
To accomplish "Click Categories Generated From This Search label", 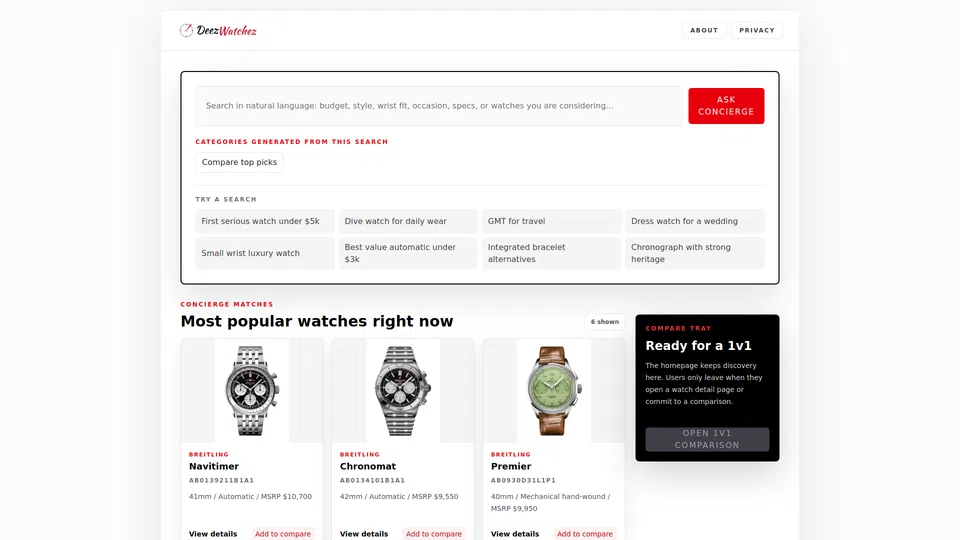I will coord(291,141).
